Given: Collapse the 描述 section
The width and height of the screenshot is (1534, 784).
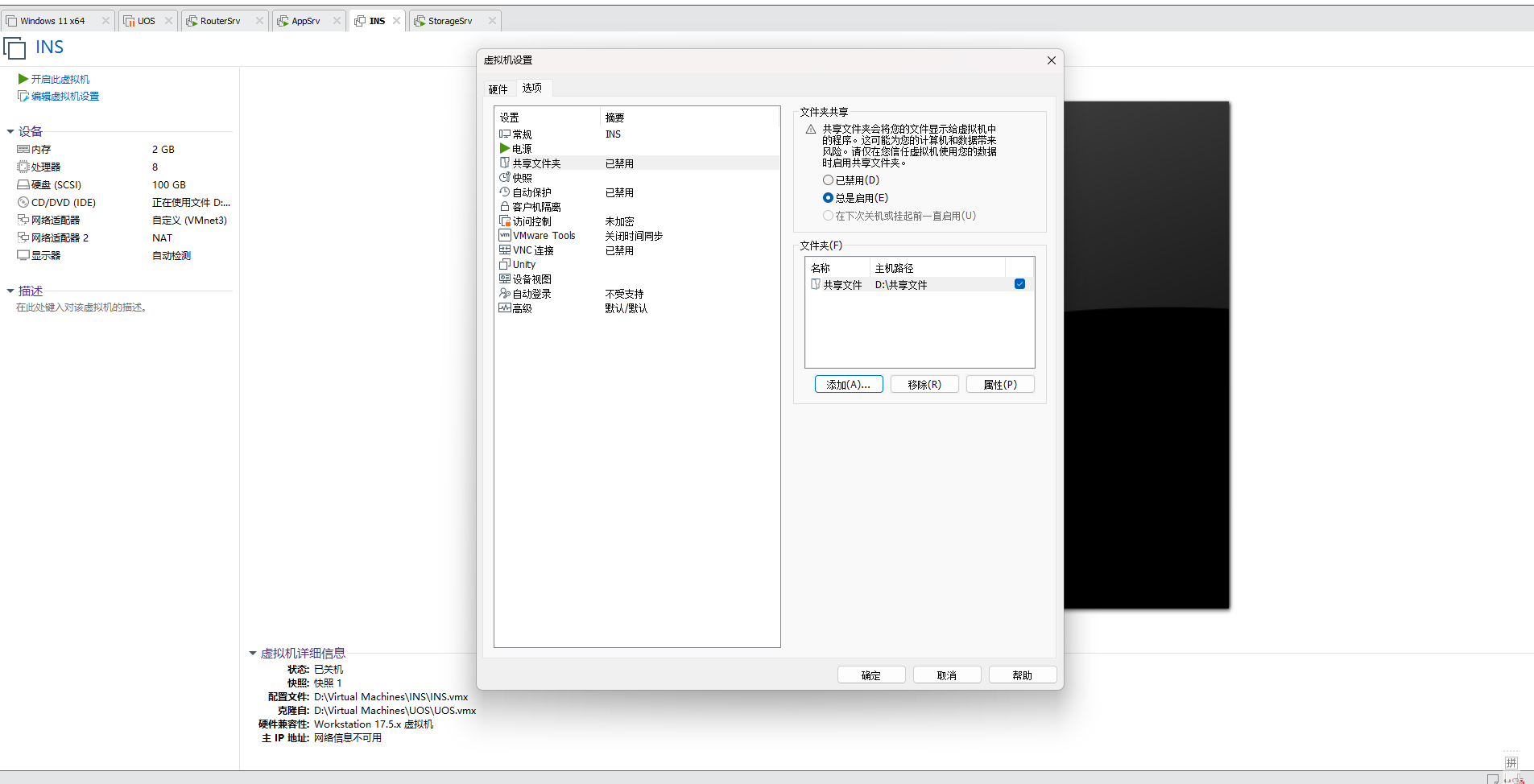Looking at the screenshot, I should 10,291.
